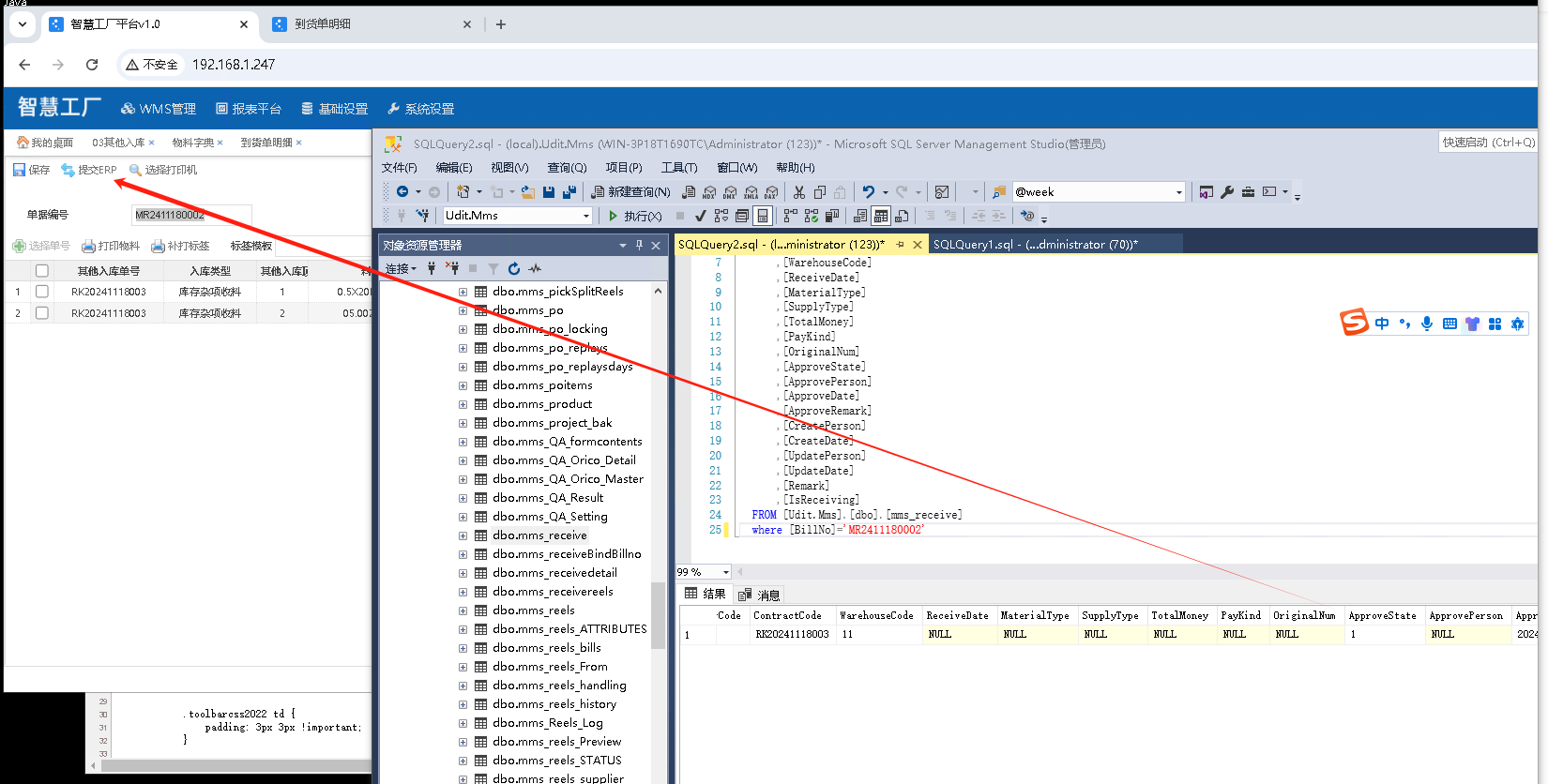1548x784 pixels.
Task: Click the 执行 (Execute) query button
Action: click(635, 216)
